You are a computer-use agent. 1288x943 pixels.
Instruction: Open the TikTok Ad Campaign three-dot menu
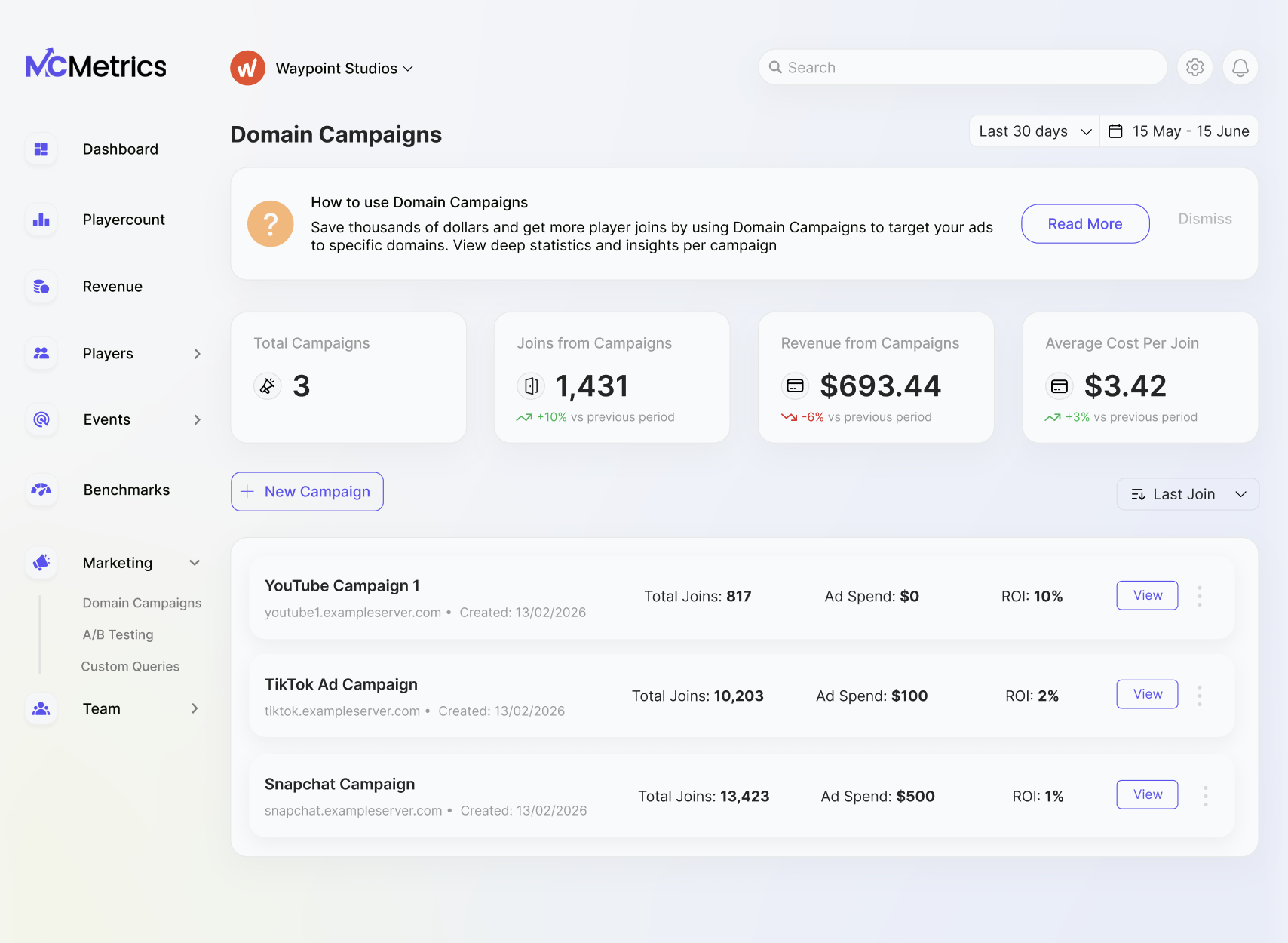tap(1200, 695)
